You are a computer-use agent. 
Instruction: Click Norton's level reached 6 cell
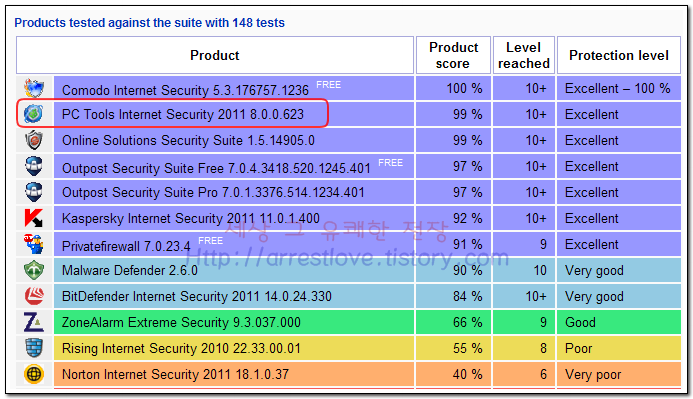[524, 375]
